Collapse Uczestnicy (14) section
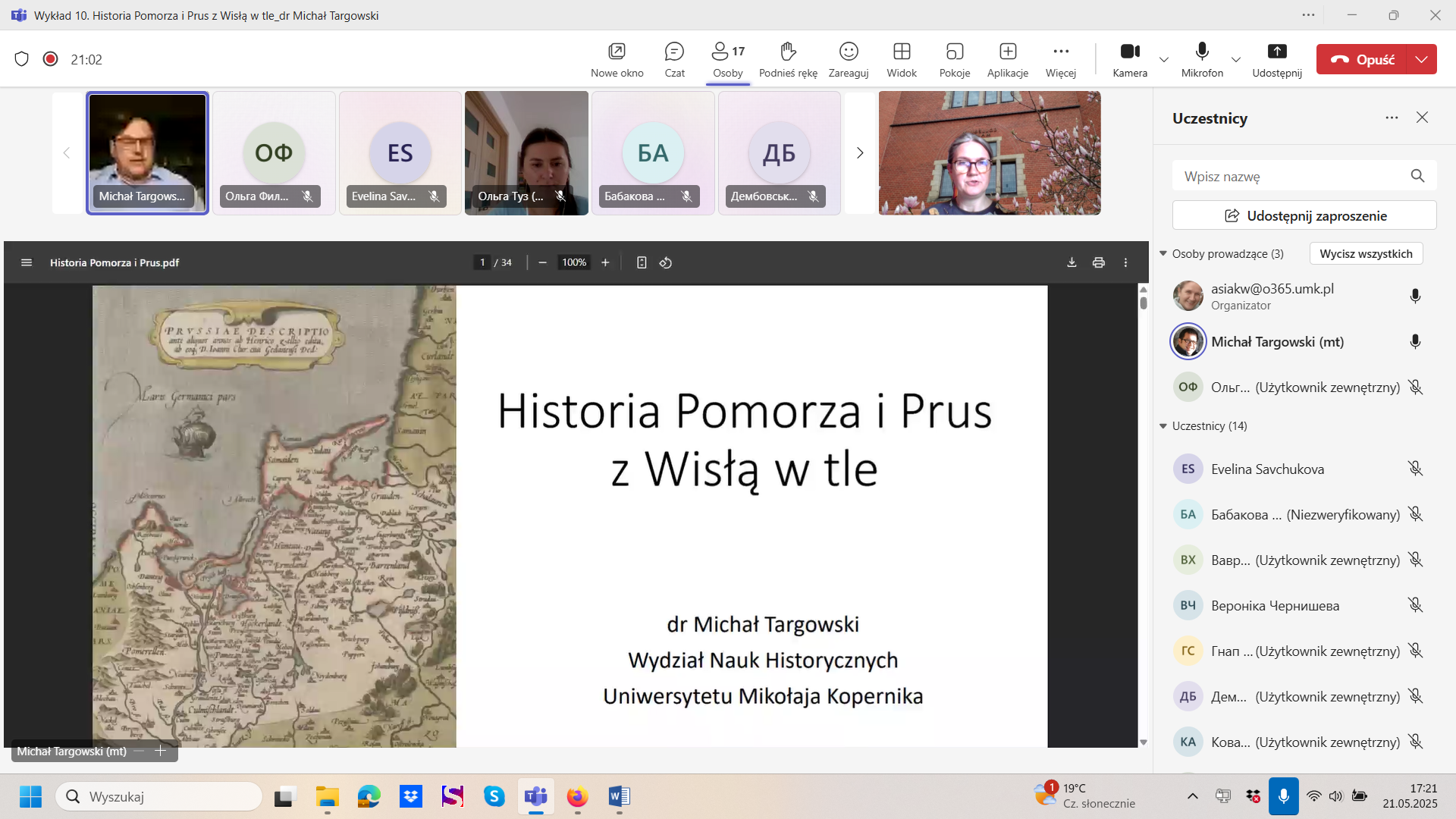Screen dimensions: 1456x819 pyautogui.click(x=1163, y=426)
